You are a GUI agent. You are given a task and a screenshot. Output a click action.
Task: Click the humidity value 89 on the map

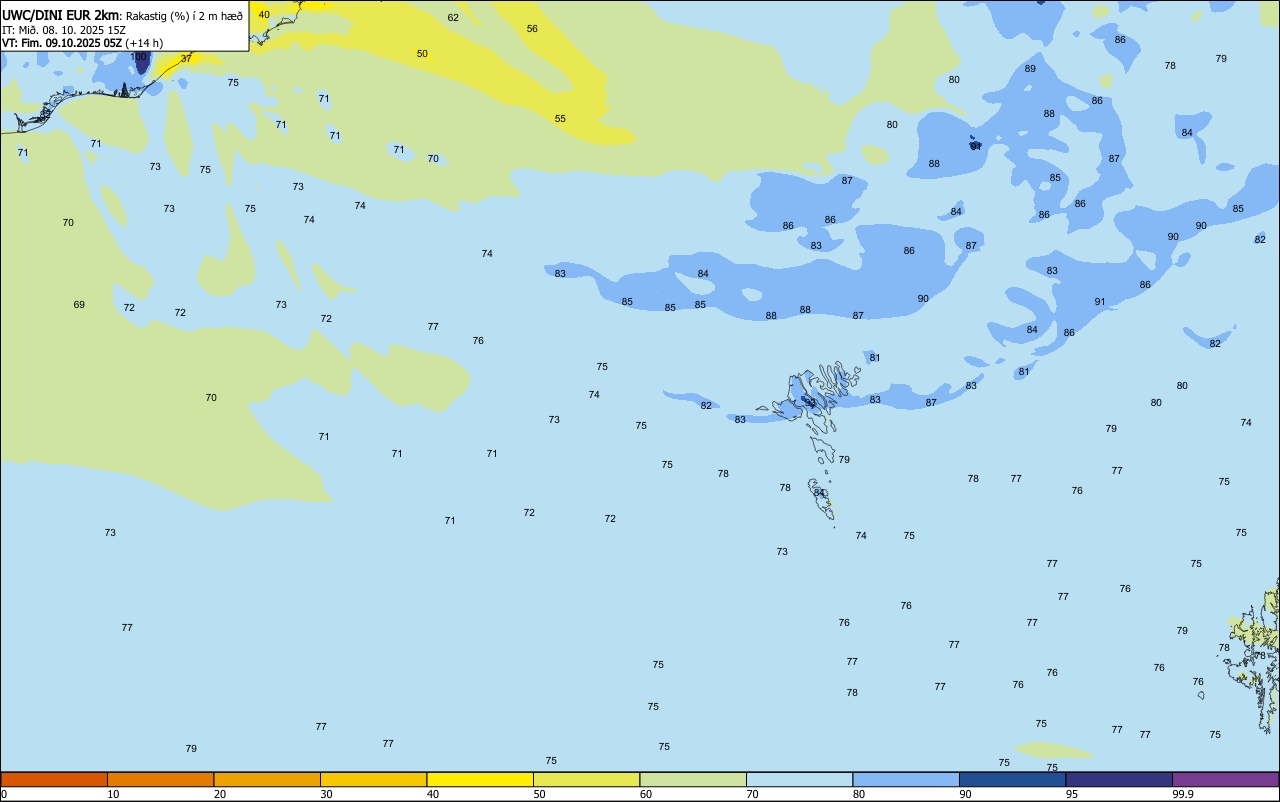[1030, 69]
